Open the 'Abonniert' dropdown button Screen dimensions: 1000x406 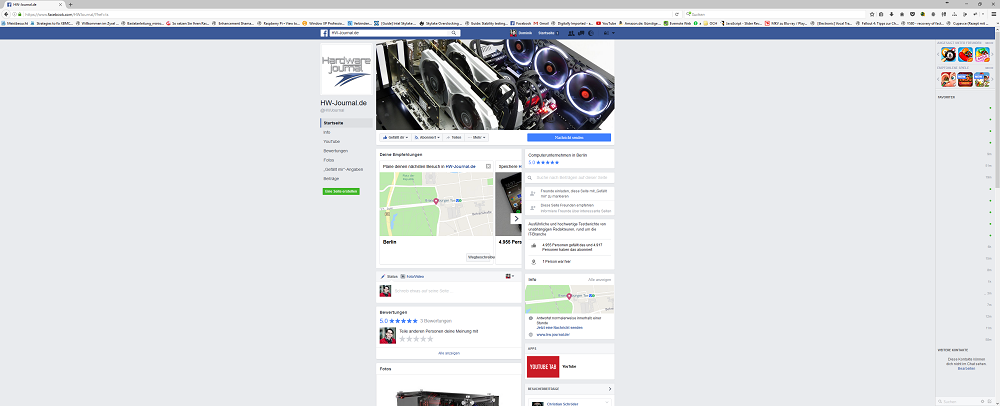click(x=427, y=137)
